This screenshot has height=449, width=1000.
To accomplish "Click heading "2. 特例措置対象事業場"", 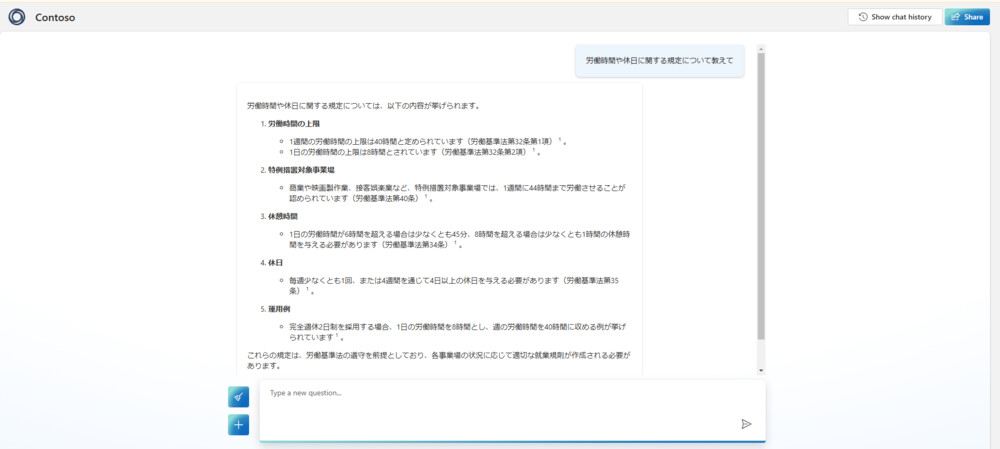I will (x=297, y=170).
